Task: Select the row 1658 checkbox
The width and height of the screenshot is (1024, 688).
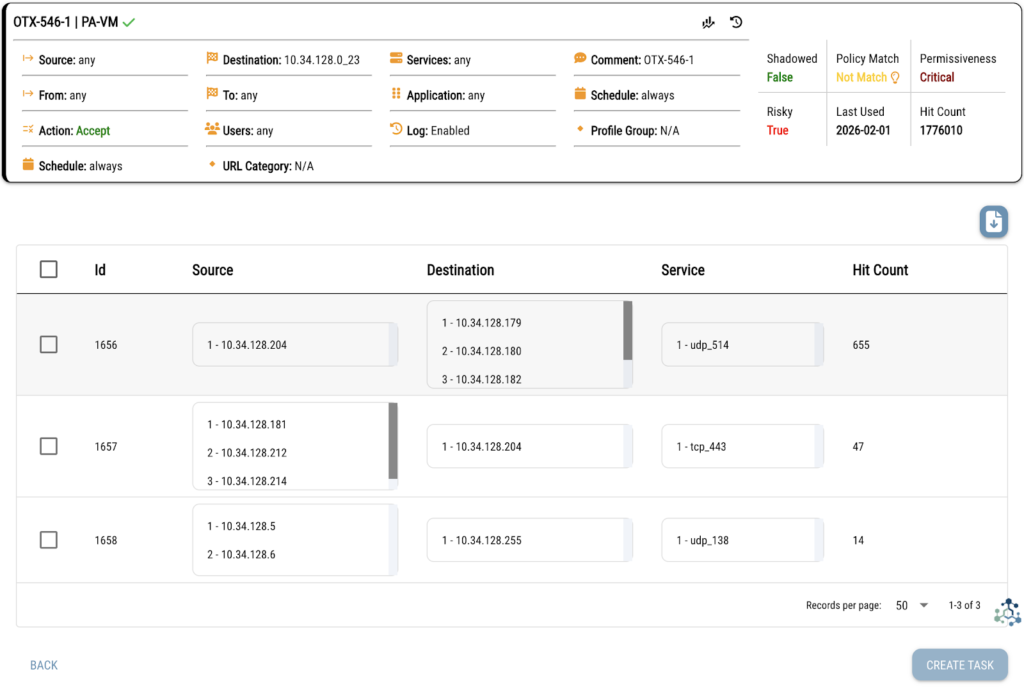Action: (48, 540)
